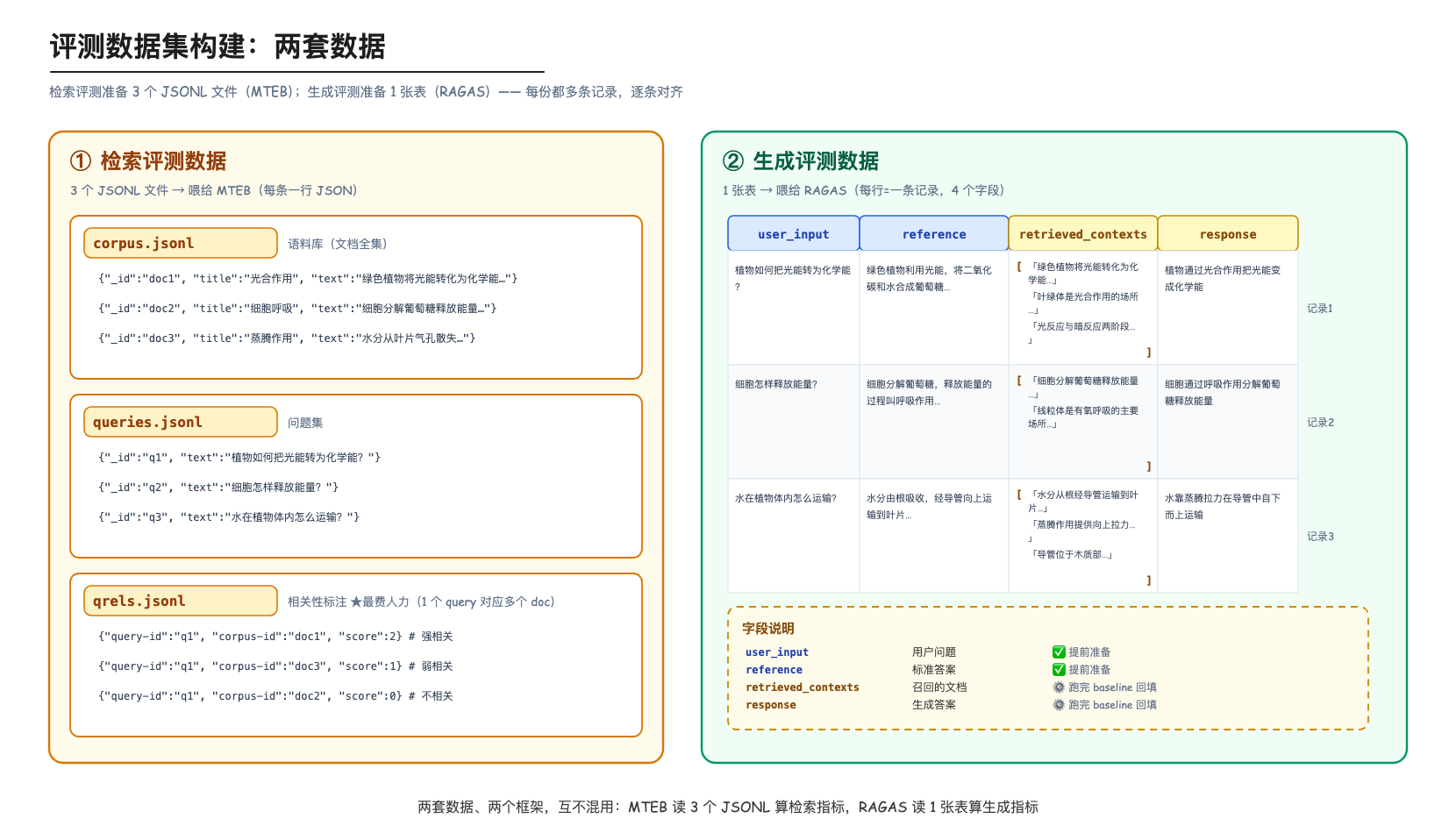Screen dimensions: 1456x833
Task: Click the gear icon in the retrieved_contexts legend row
Action: click(x=1059, y=687)
